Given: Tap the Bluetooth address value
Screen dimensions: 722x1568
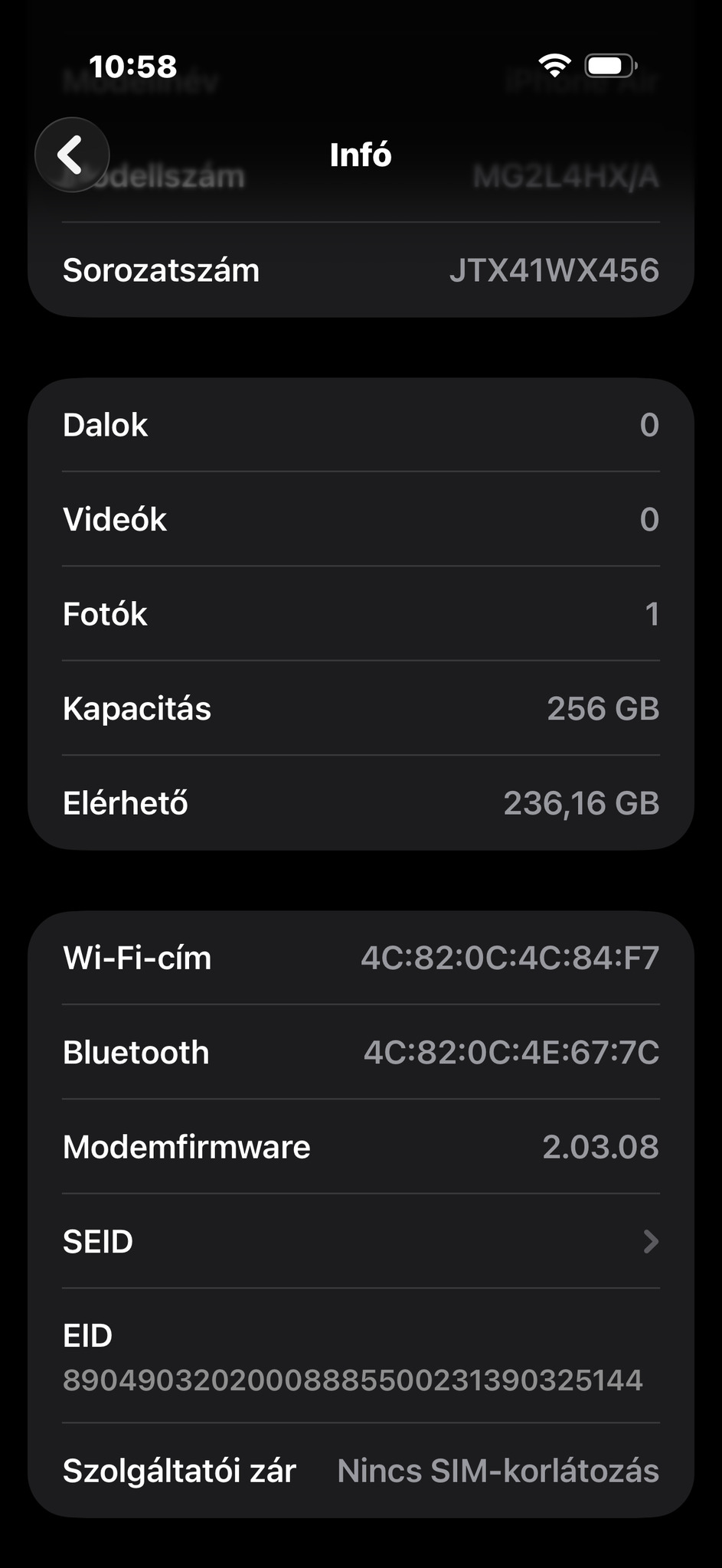Looking at the screenshot, I should coord(511,1053).
